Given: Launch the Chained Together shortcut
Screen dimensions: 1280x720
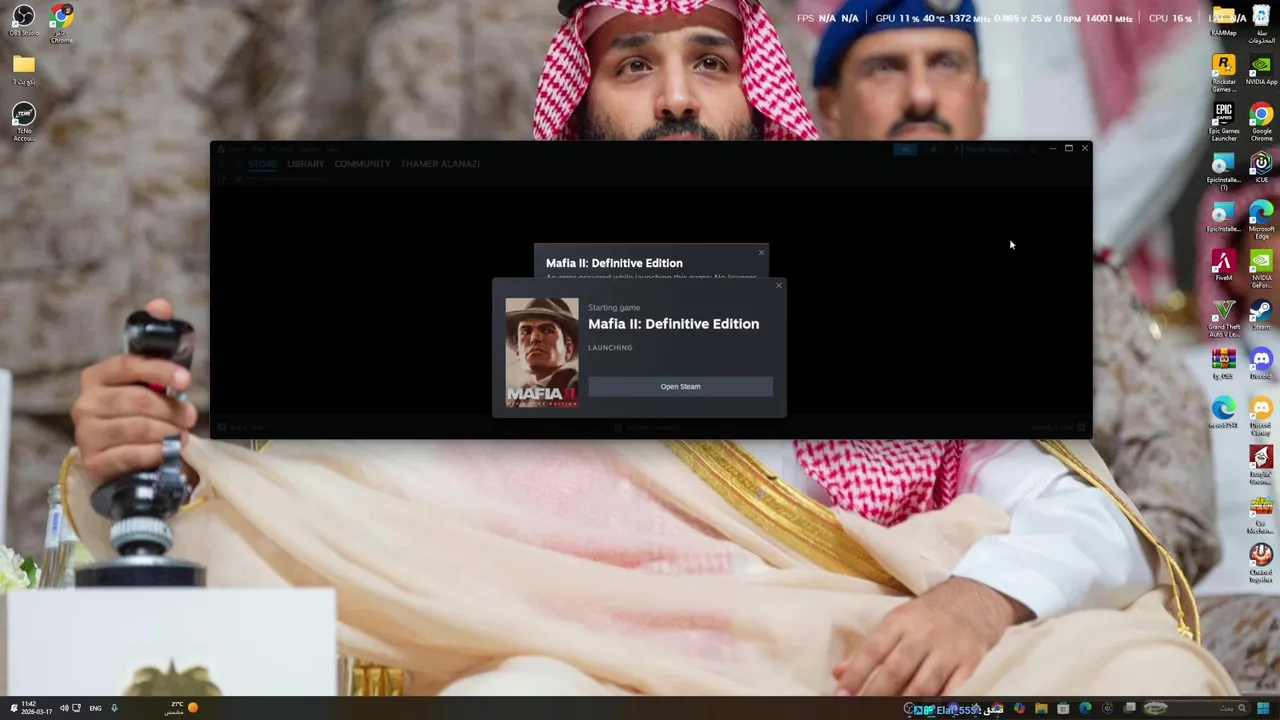Looking at the screenshot, I should coord(1261,563).
